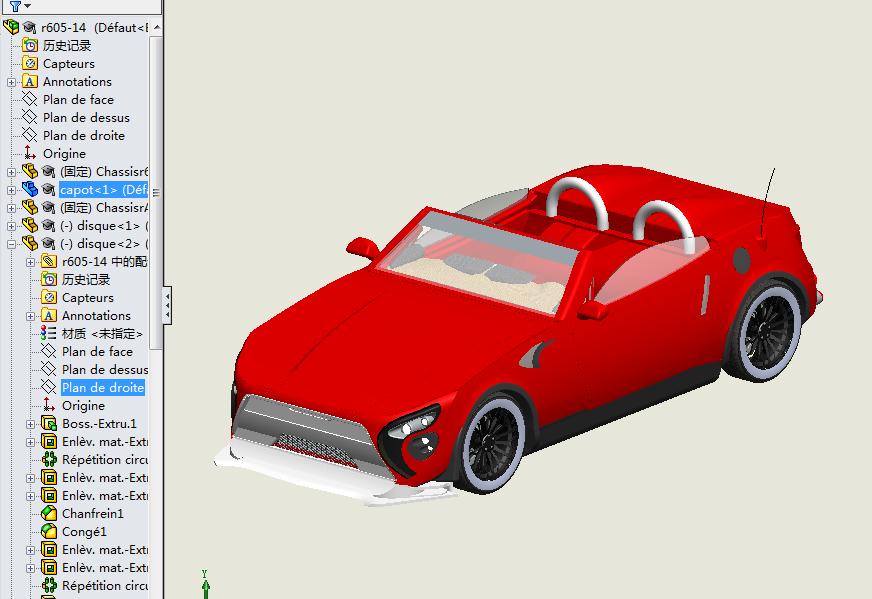
Task: Click the highlighted Plan de droite under disque<2>
Action: [102, 388]
